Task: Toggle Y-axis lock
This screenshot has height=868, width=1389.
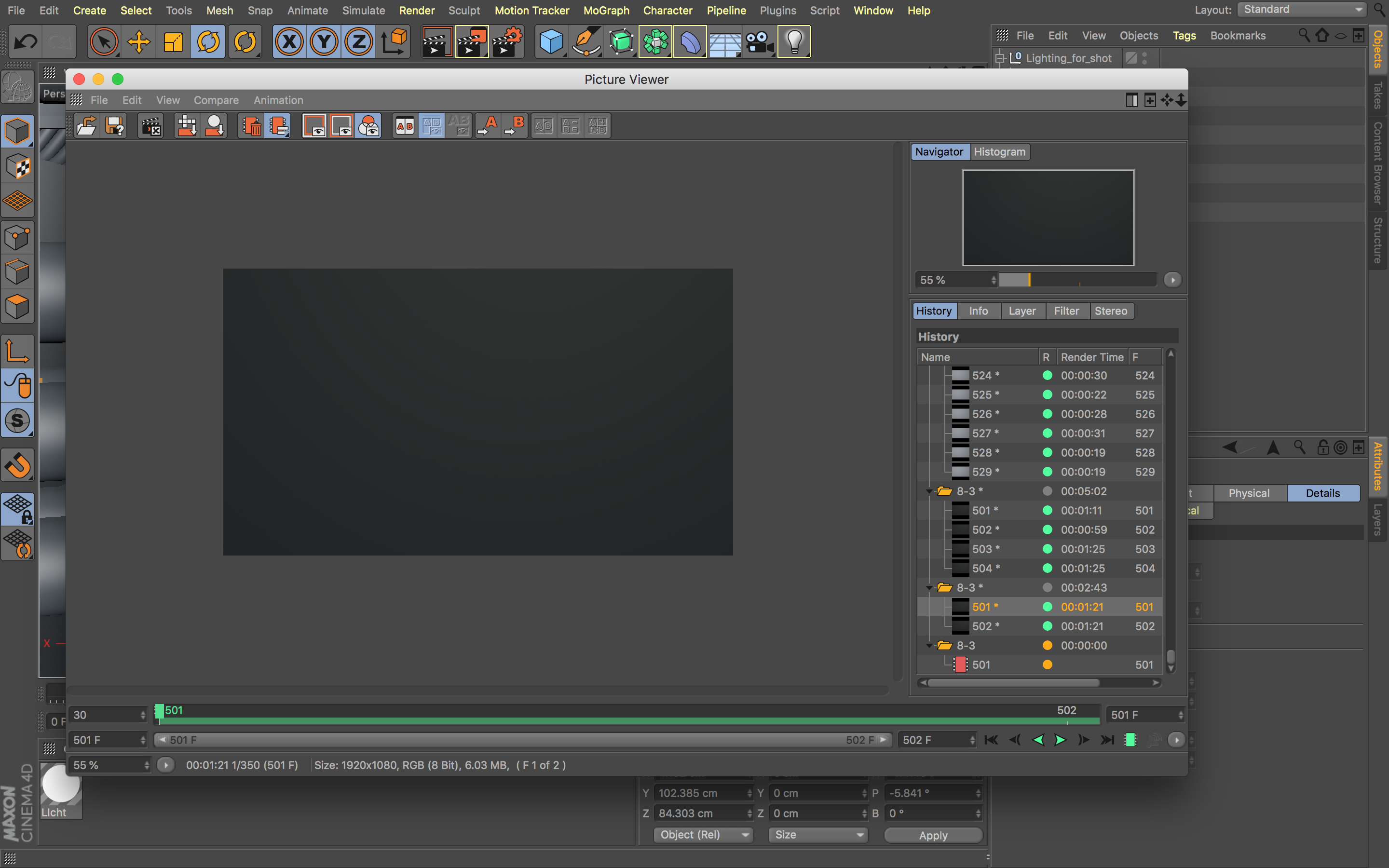Action: click(324, 41)
